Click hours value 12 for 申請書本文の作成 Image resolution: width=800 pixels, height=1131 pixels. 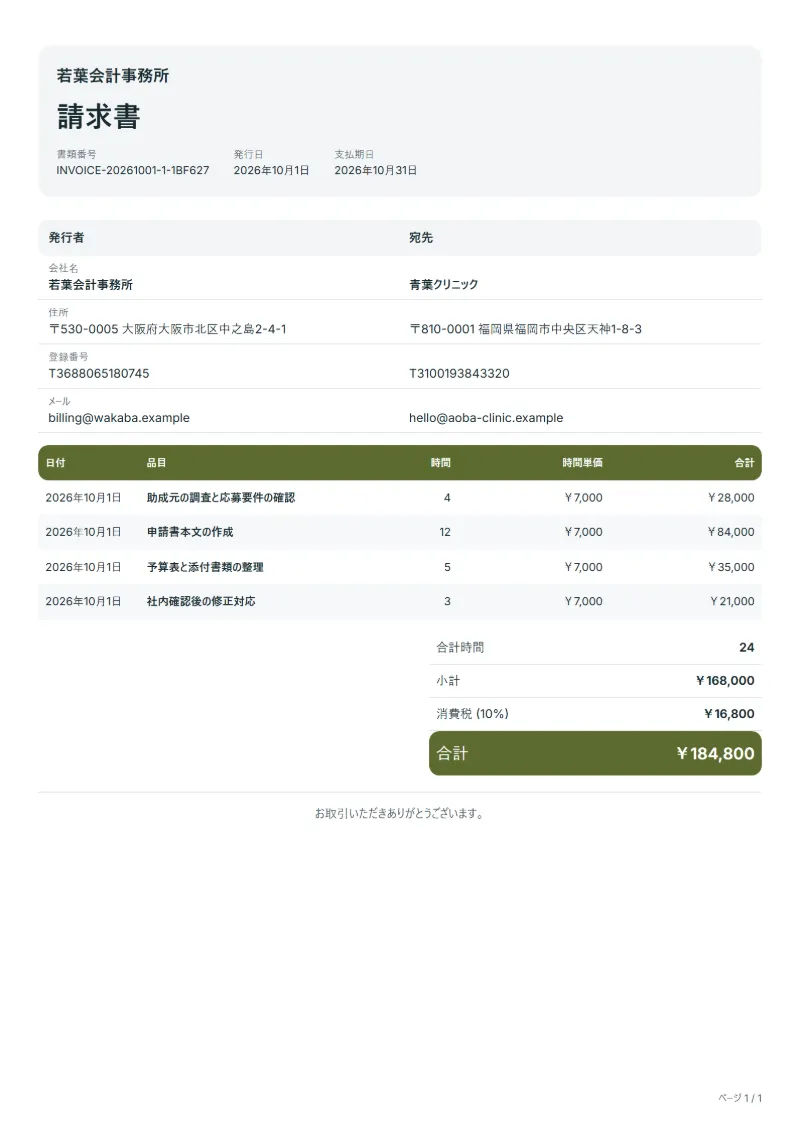445,532
